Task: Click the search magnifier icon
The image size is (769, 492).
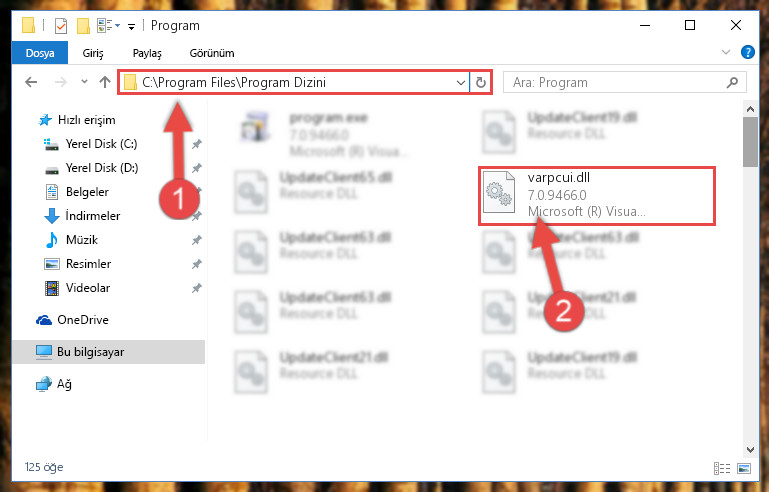Action: pos(732,82)
